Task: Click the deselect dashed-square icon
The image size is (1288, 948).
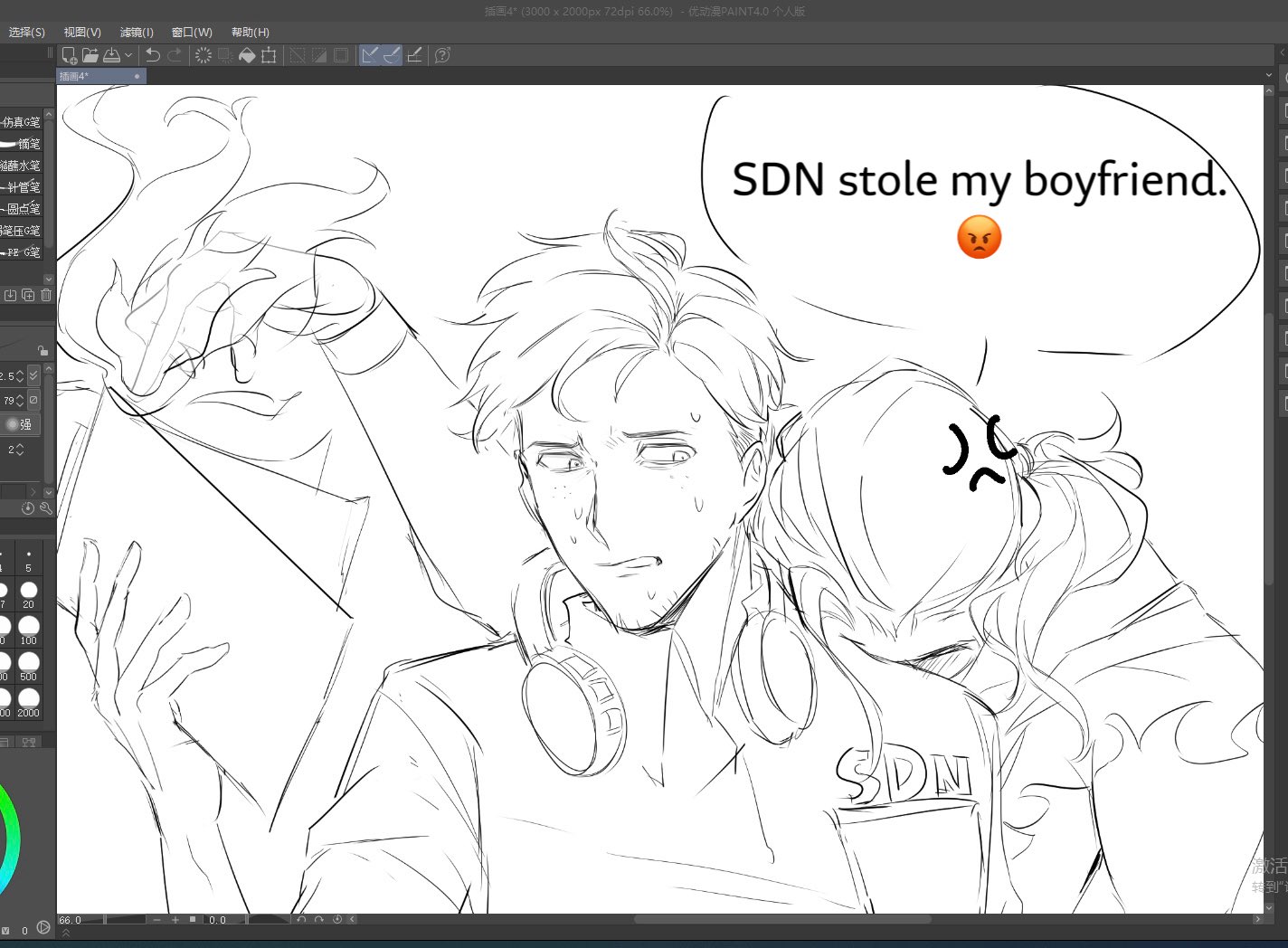Action: click(x=297, y=55)
